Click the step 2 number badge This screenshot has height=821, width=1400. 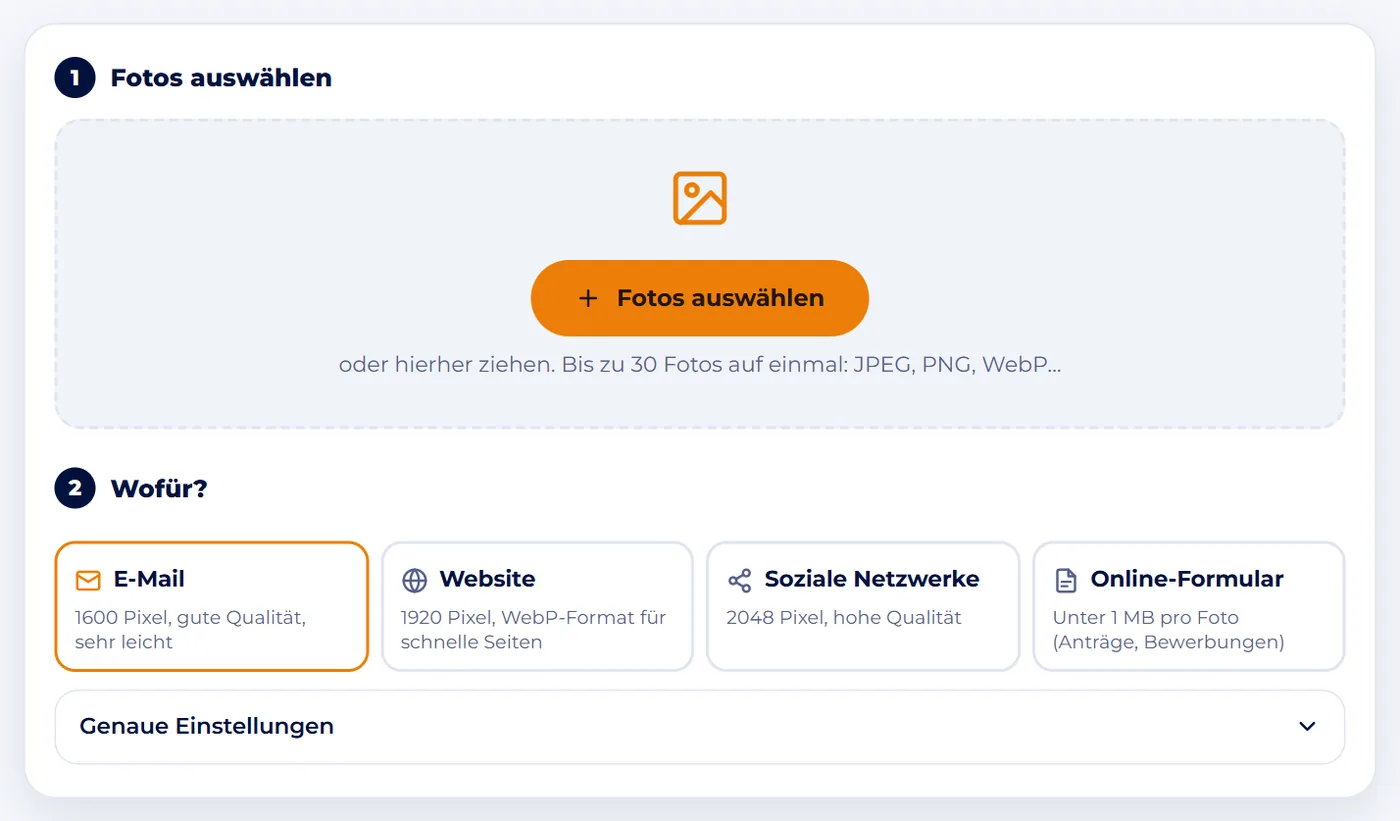click(x=74, y=488)
